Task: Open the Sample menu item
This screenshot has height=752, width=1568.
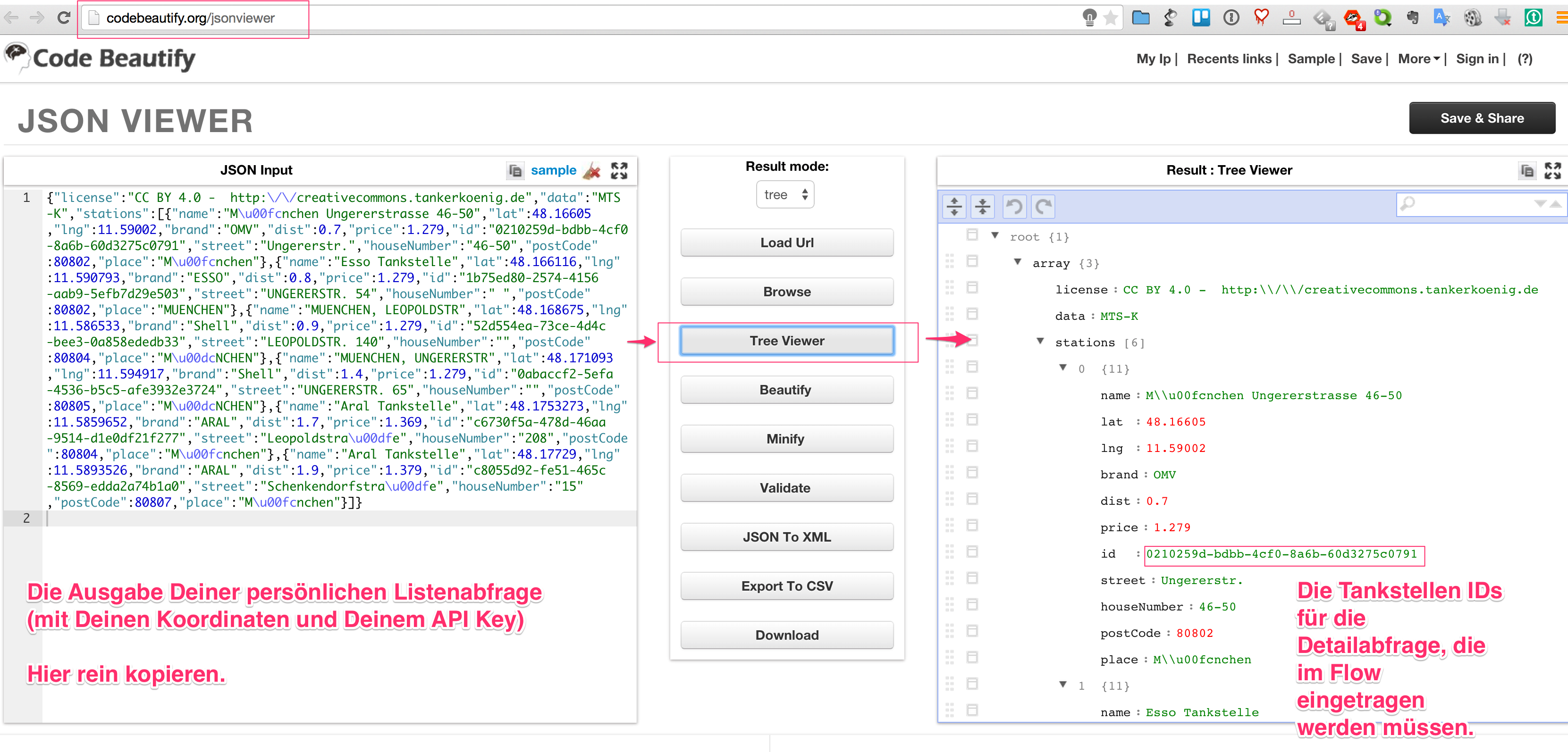Action: click(1311, 59)
